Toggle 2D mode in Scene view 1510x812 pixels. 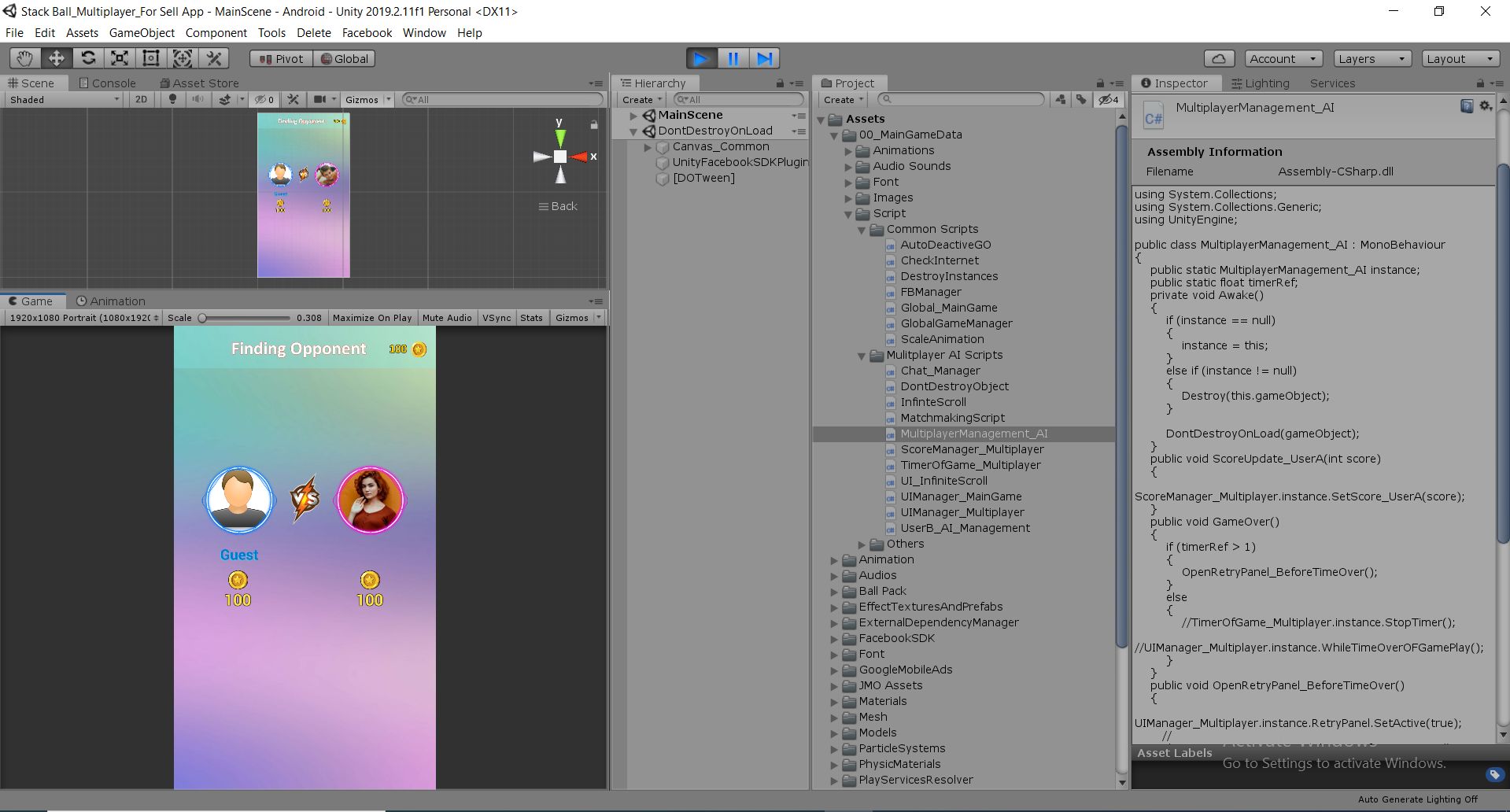(x=141, y=99)
